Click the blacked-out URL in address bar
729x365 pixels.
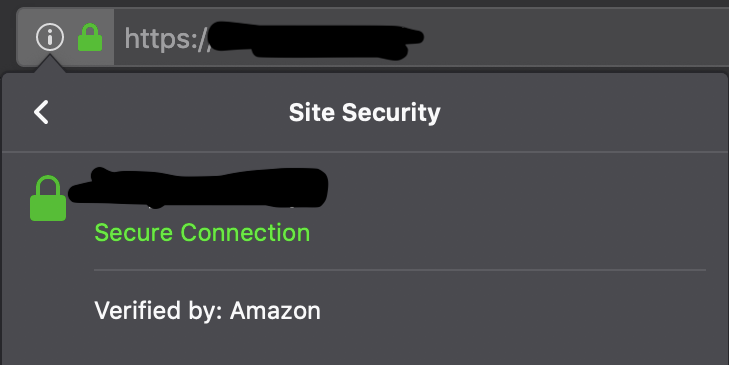pyautogui.click(x=315, y=40)
